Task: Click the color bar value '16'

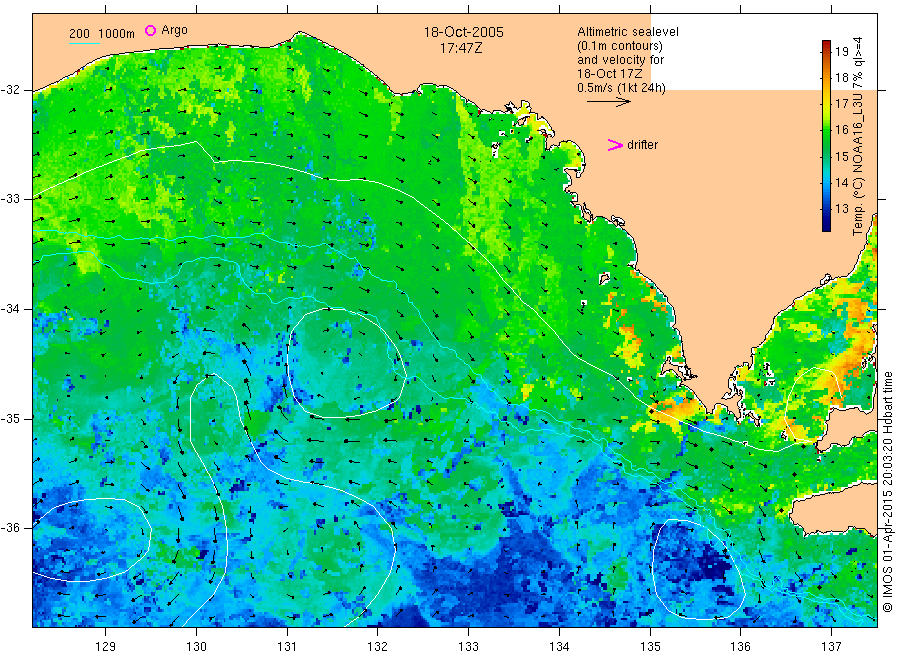Action: 841,130
